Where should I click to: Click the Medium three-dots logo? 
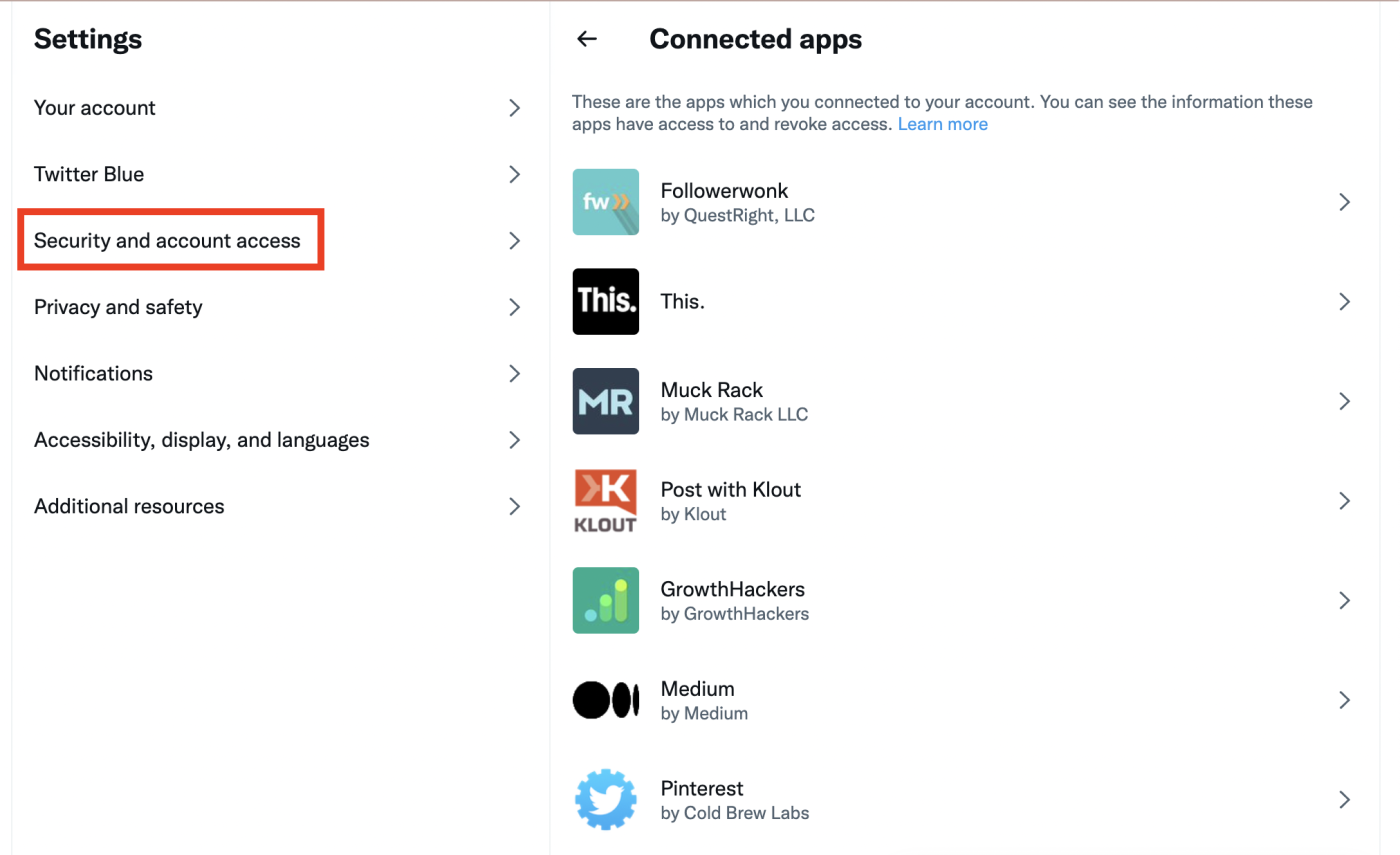pyautogui.click(x=606, y=700)
